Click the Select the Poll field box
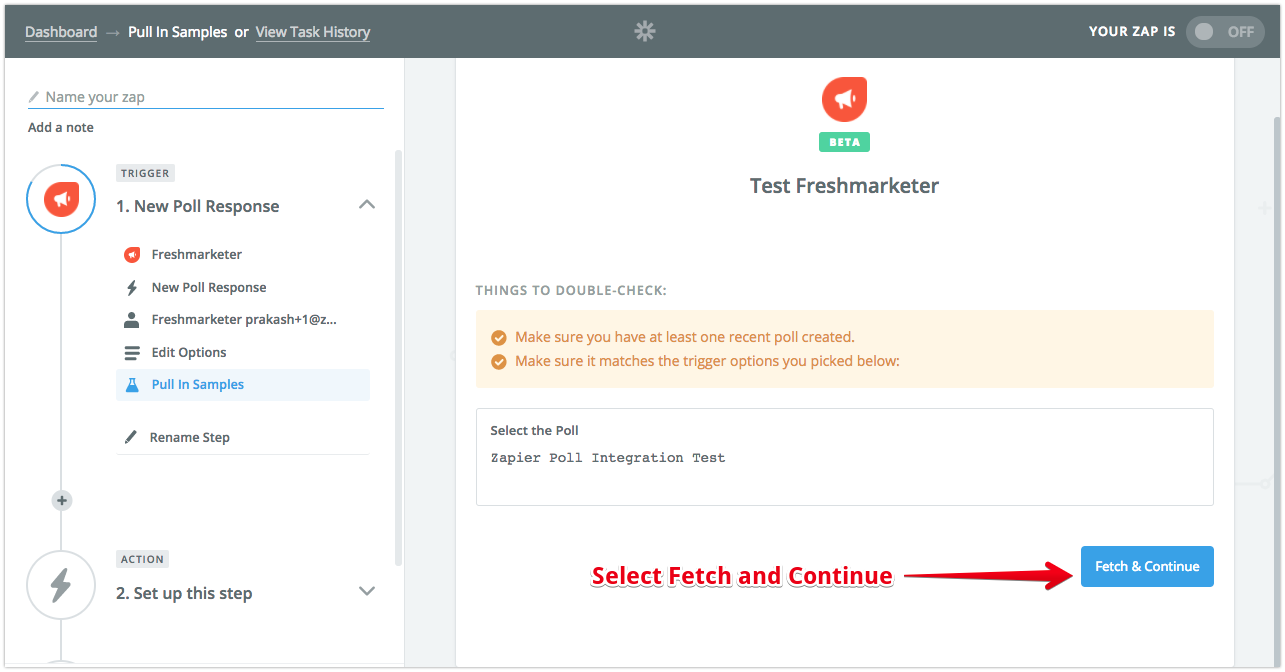The width and height of the screenshot is (1285, 672). click(845, 457)
